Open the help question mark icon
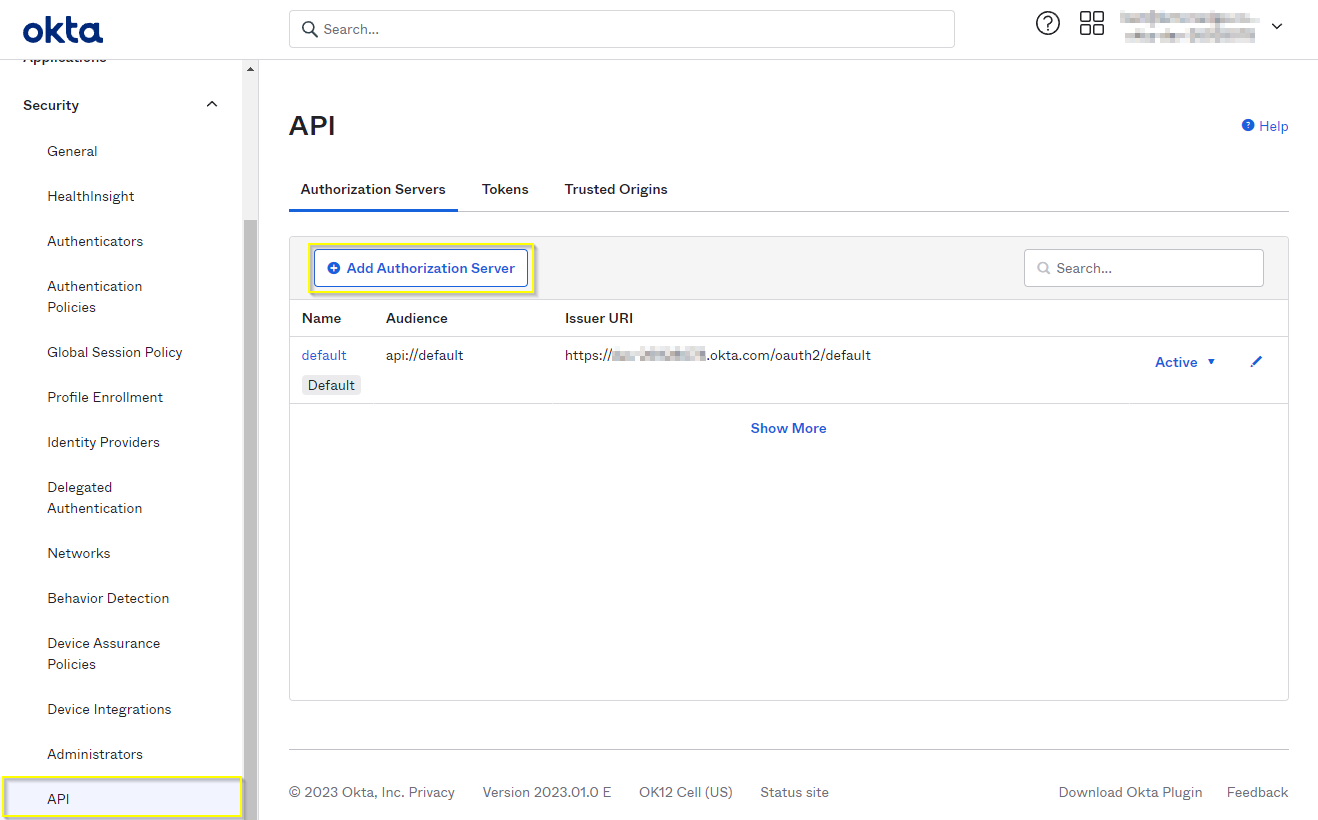 1047,23
